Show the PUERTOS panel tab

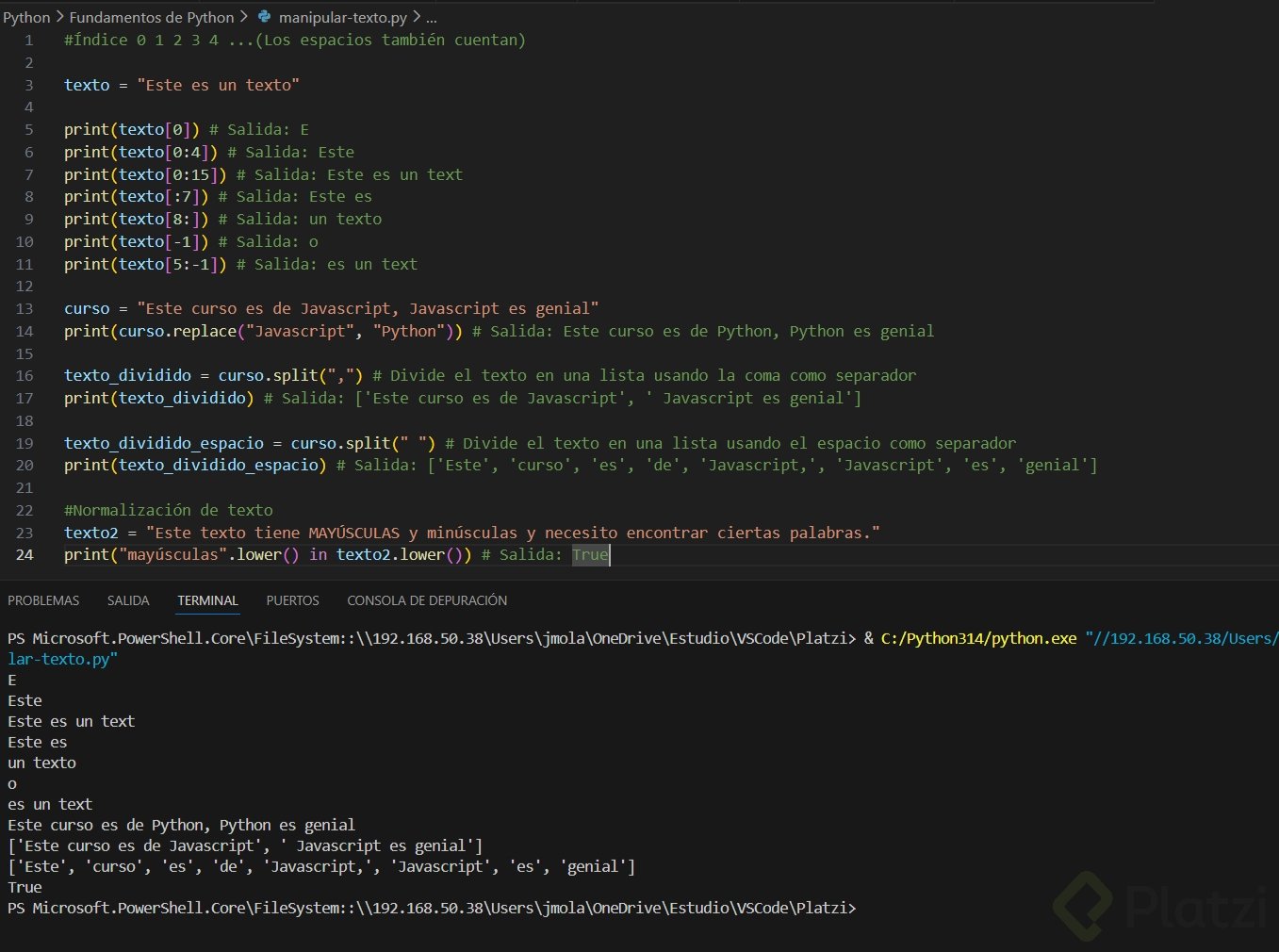[292, 600]
